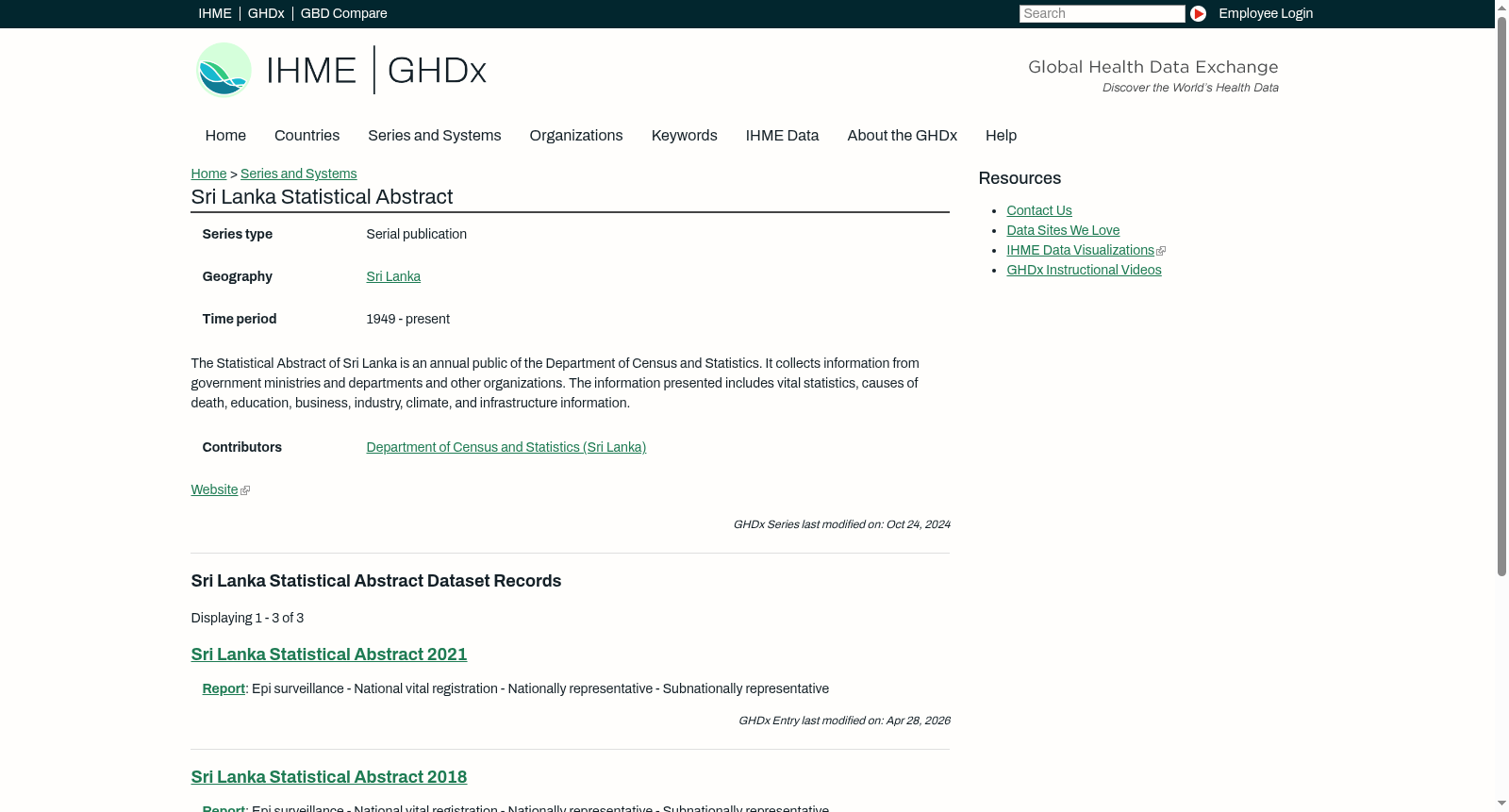
Task: Go to Home menu item
Action: pyautogui.click(x=225, y=136)
